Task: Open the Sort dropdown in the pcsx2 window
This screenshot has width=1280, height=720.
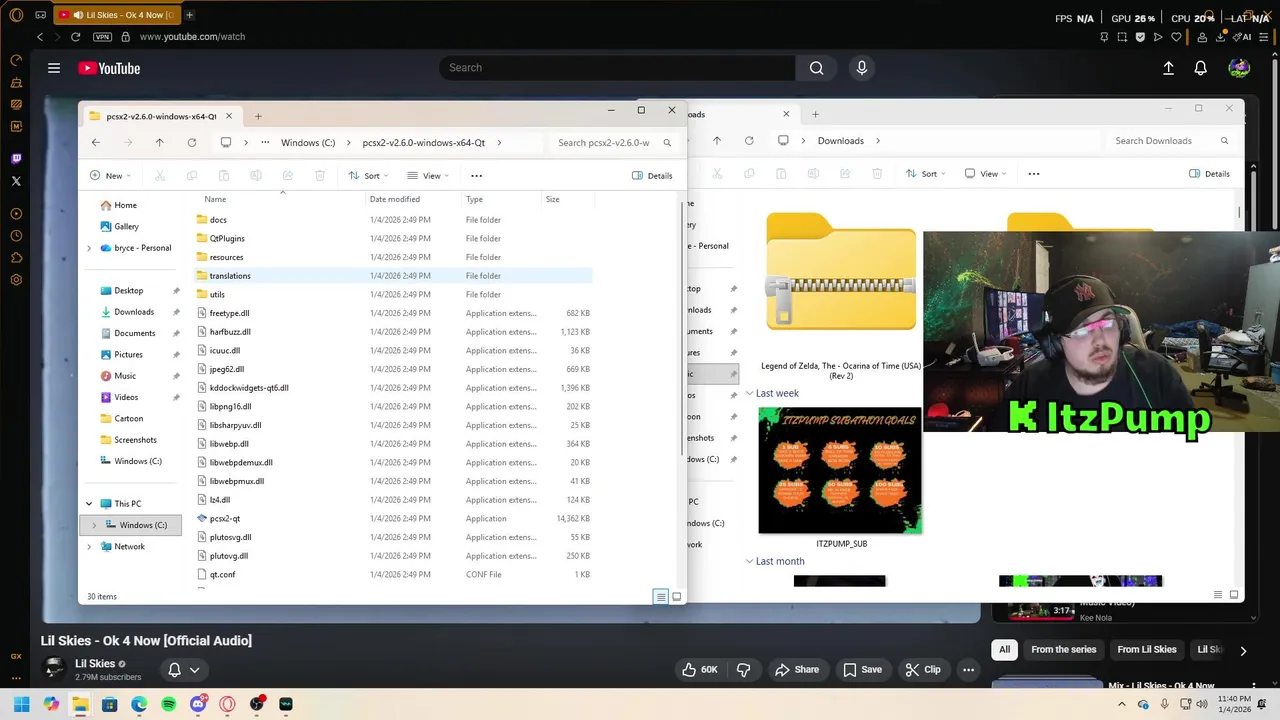Action: tap(368, 176)
